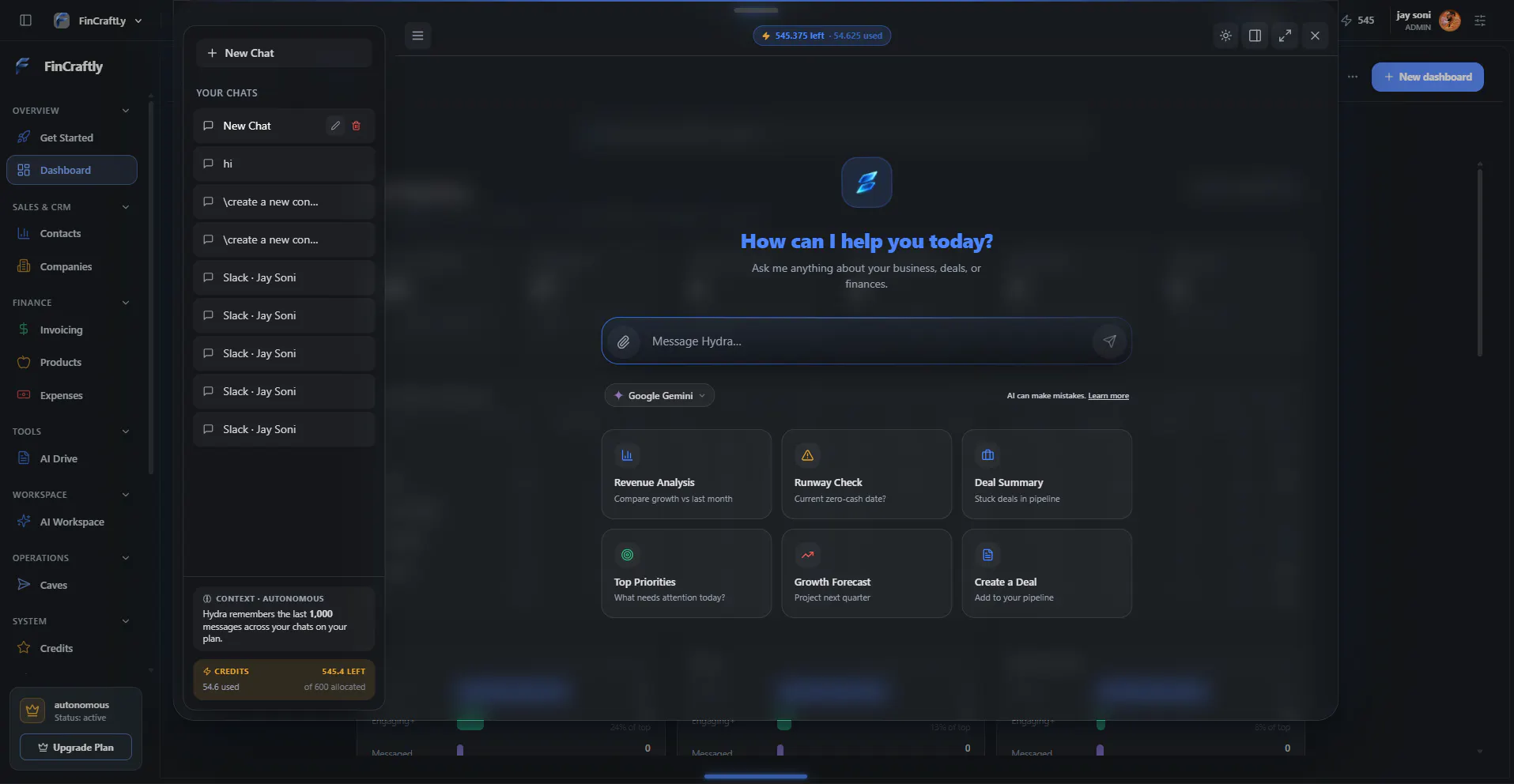
Task: Click the credits usage pill at the top
Action: click(821, 36)
